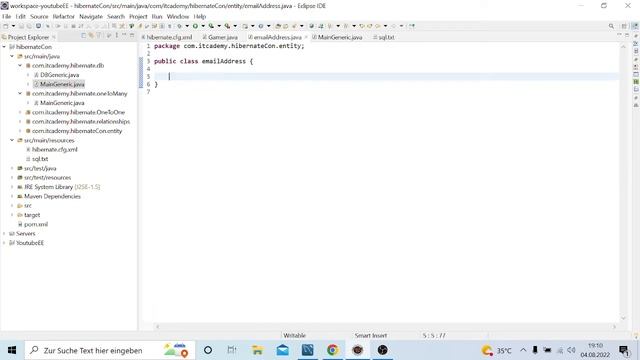This screenshot has width=640, height=360.
Task: Expand com.itcademy.hibernate.relationships package
Action: pyautogui.click(x=20, y=122)
